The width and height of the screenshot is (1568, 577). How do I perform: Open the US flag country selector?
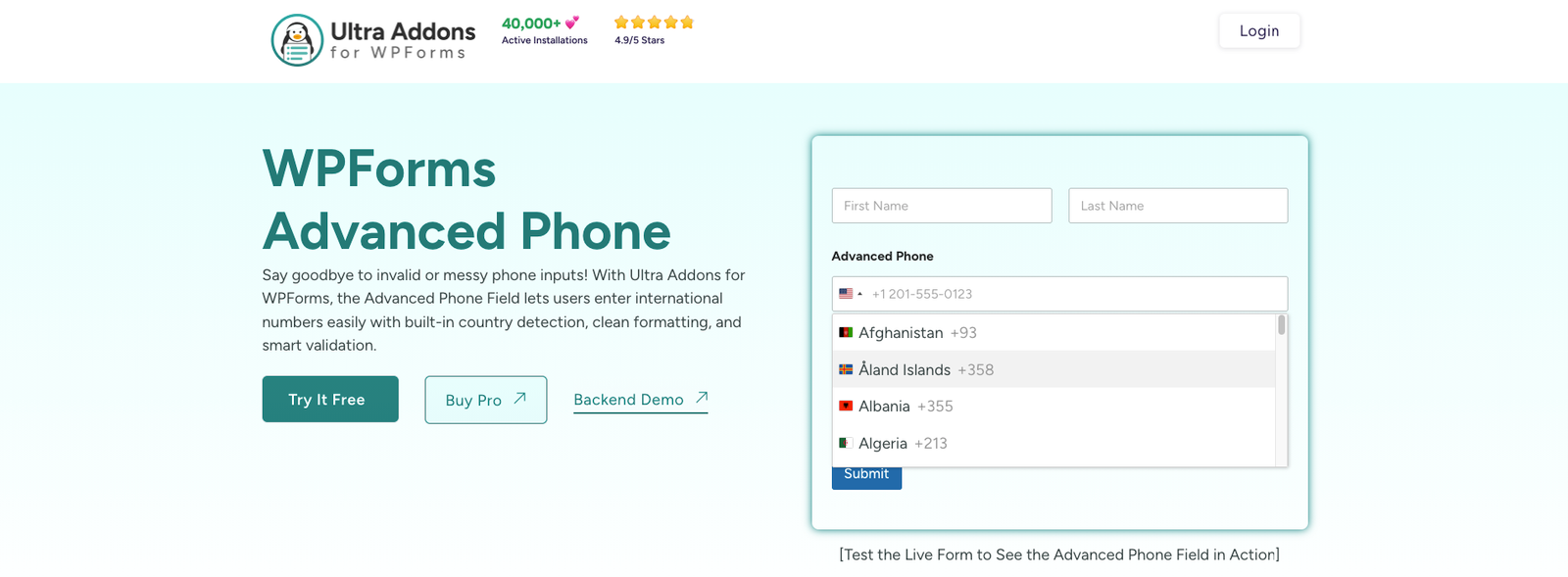click(x=850, y=294)
